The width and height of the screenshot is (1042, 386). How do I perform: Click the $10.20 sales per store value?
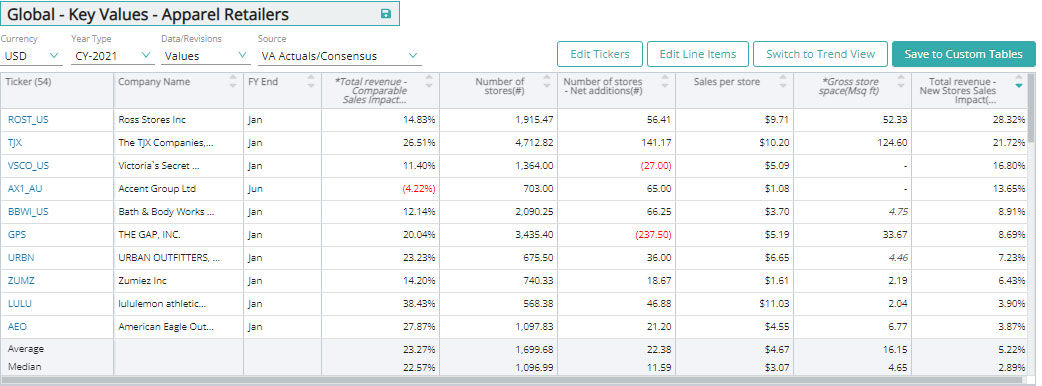775,142
